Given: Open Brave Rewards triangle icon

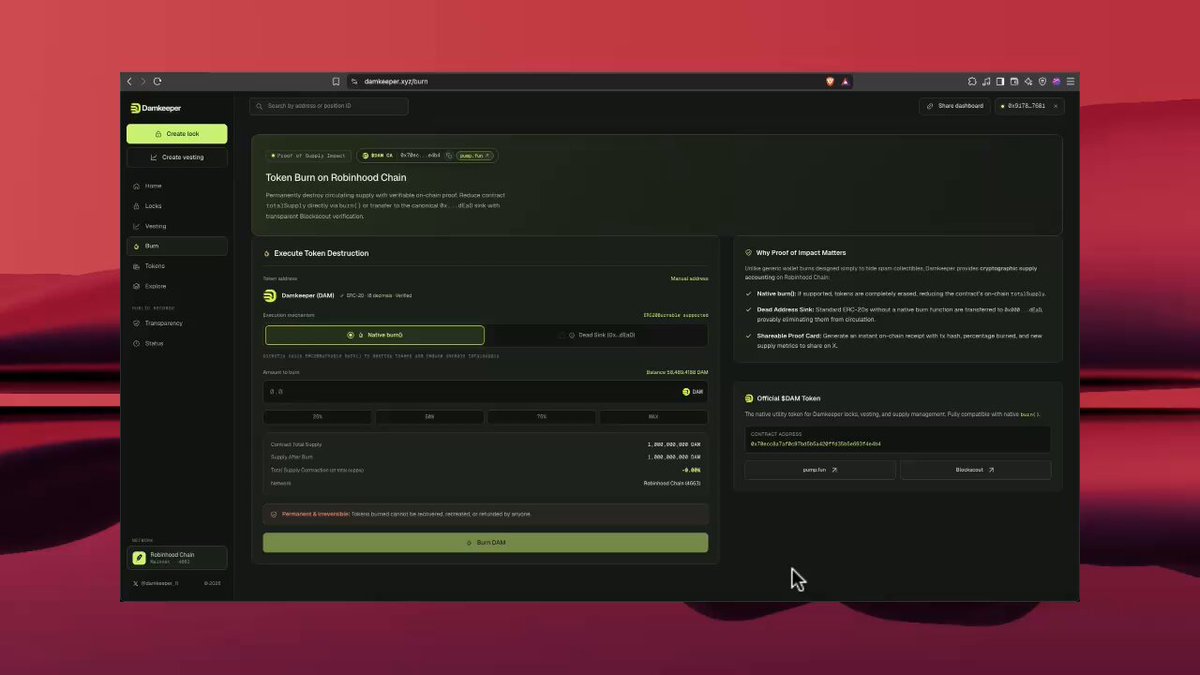Looking at the screenshot, I should tap(845, 81).
